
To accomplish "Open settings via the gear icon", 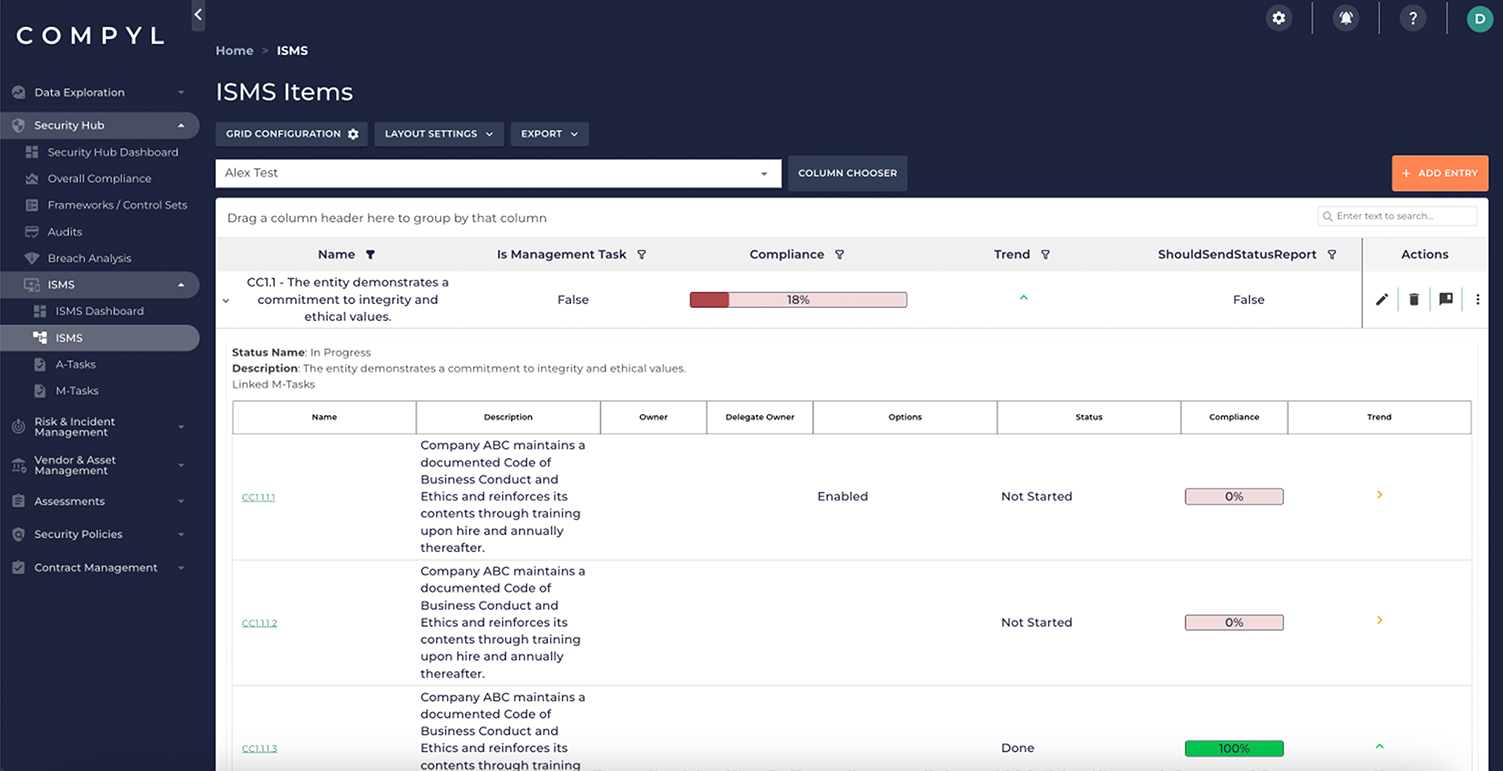I will [x=1279, y=17].
